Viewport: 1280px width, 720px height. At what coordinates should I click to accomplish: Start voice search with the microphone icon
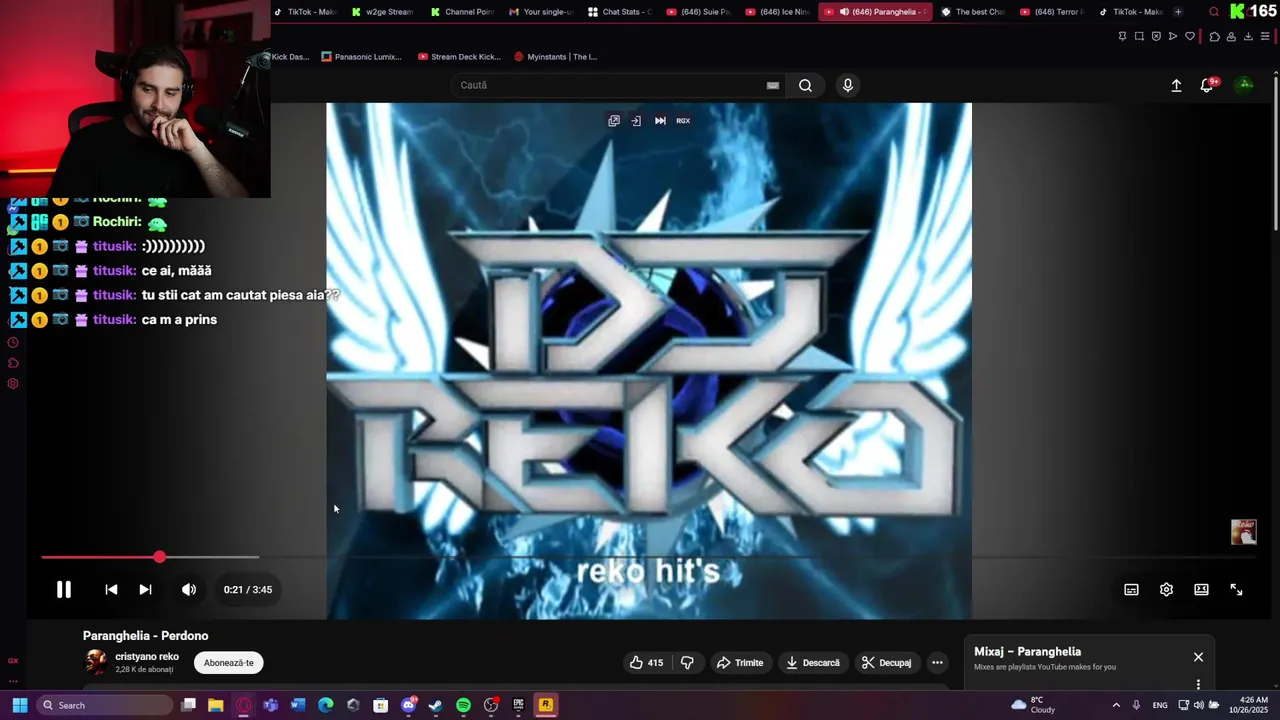click(x=847, y=85)
